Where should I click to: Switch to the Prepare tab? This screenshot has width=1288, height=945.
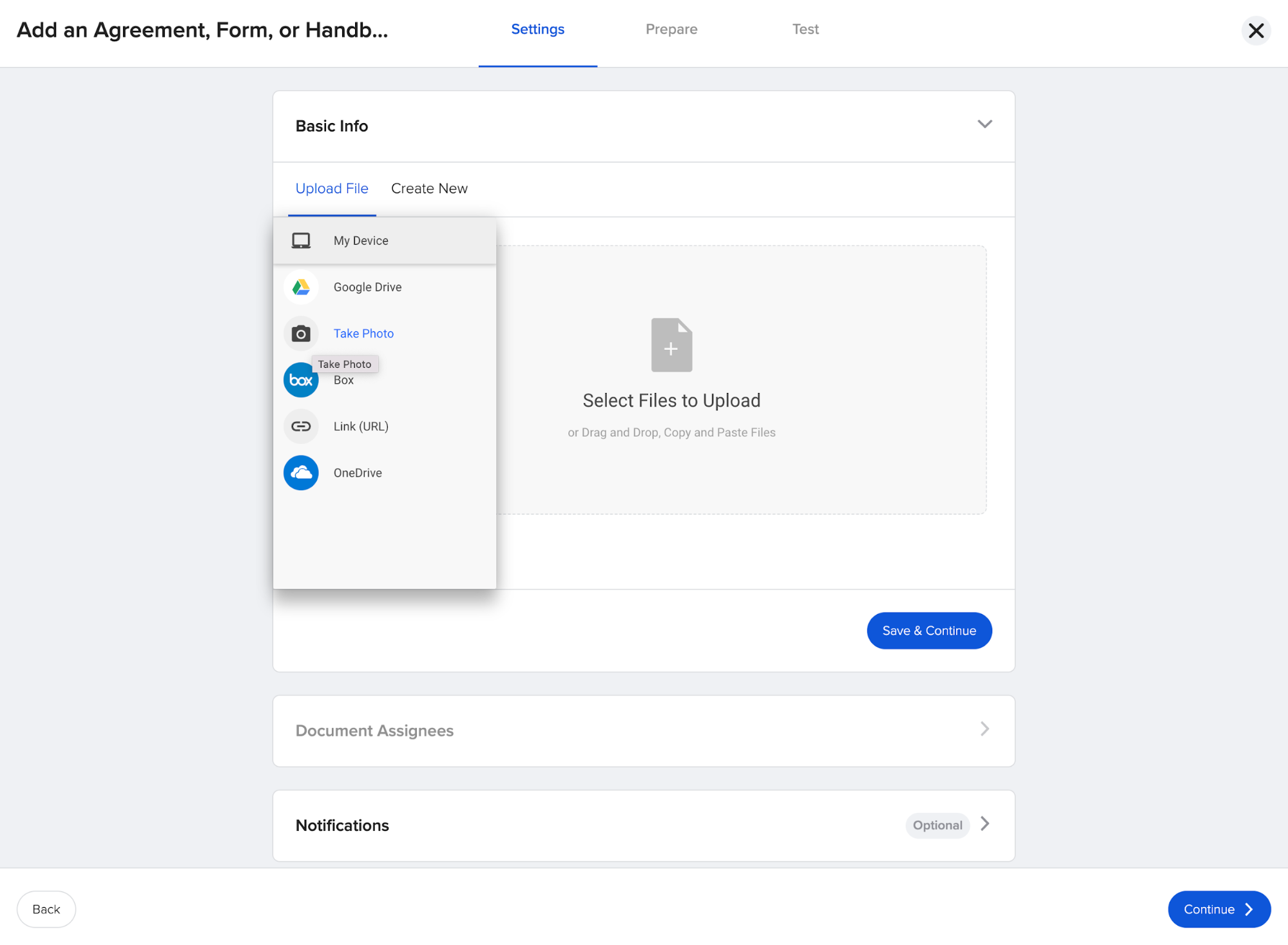click(x=671, y=30)
